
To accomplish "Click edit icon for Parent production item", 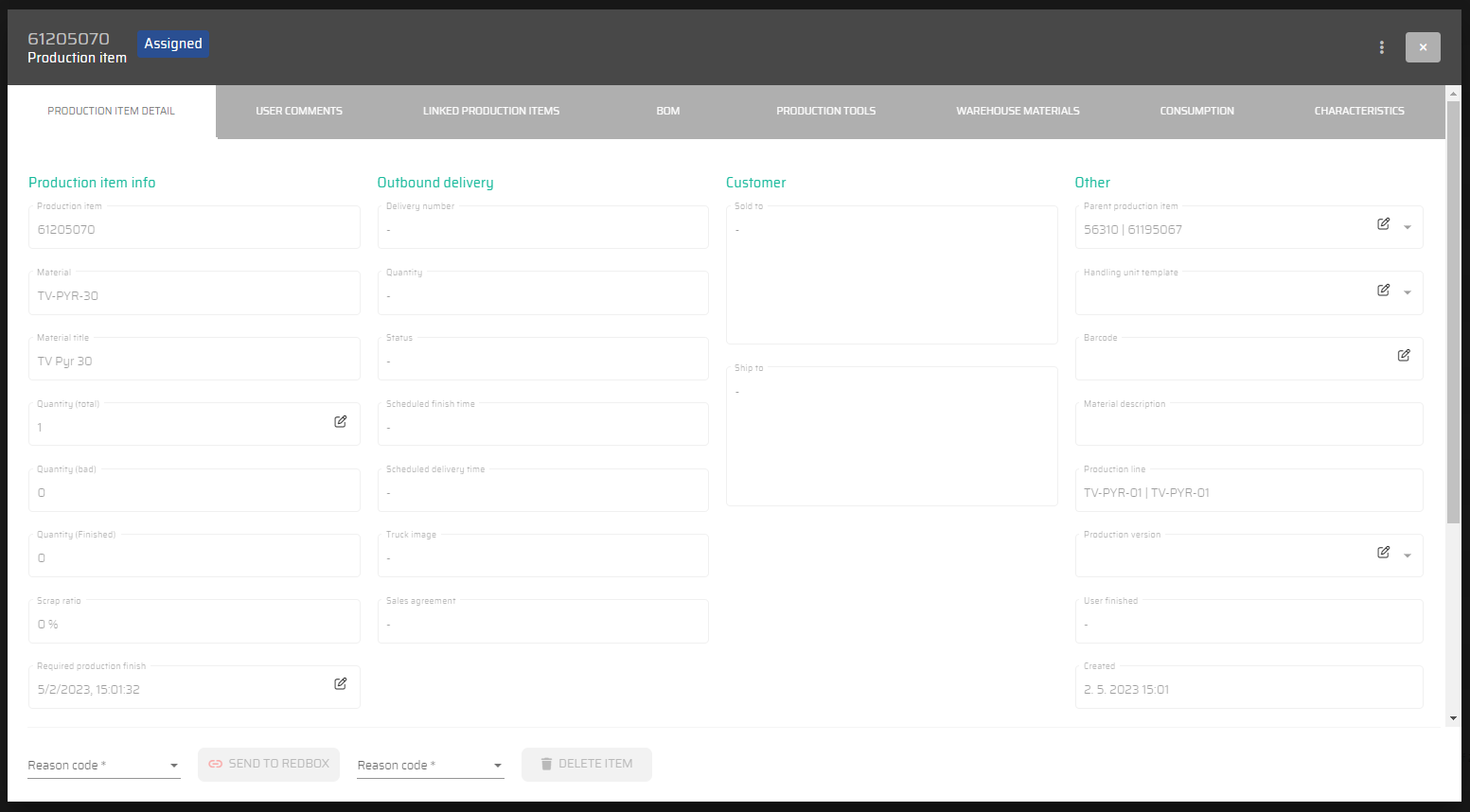I will 1383,224.
